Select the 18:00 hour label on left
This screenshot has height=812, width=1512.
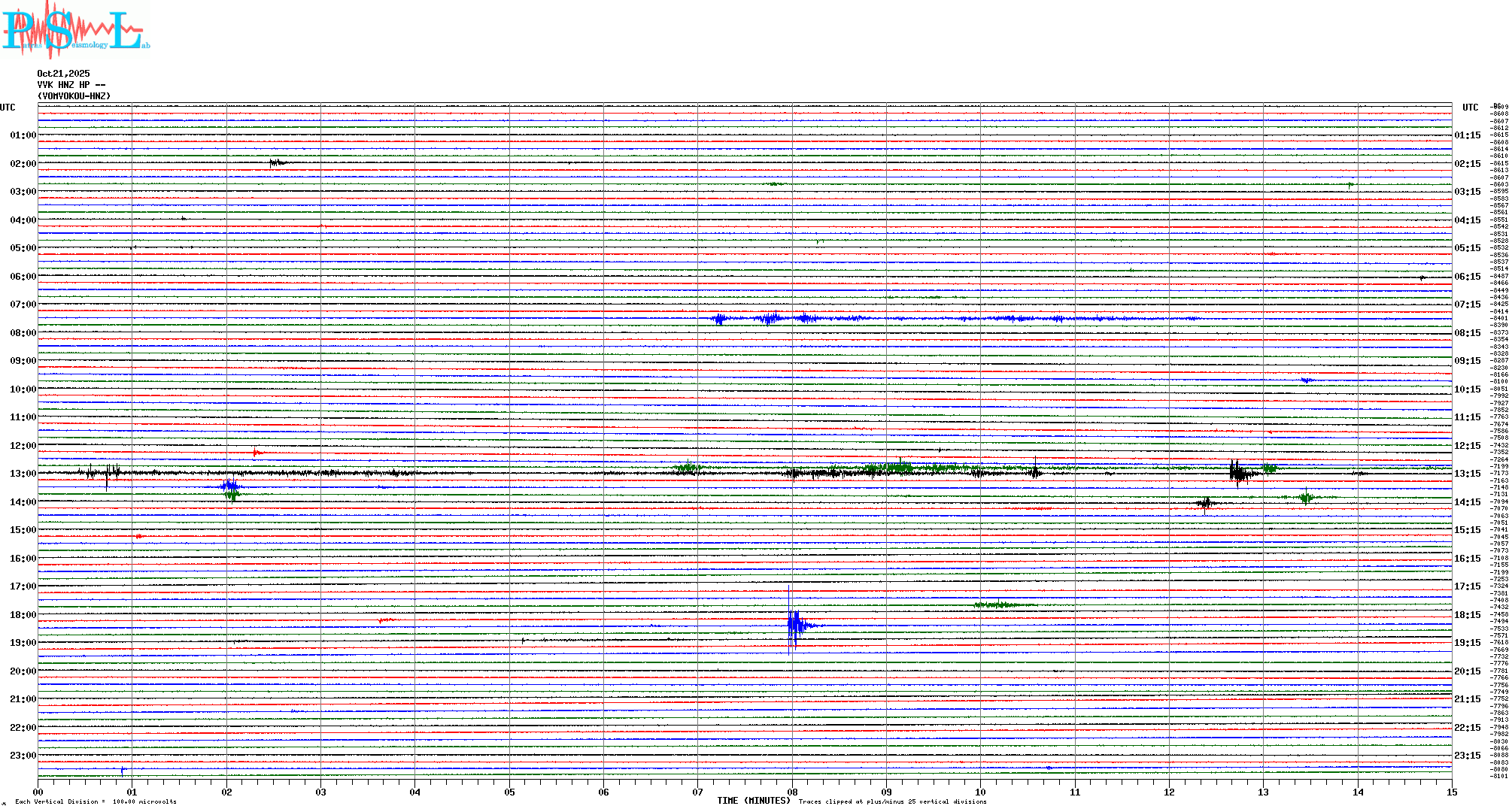[23, 615]
